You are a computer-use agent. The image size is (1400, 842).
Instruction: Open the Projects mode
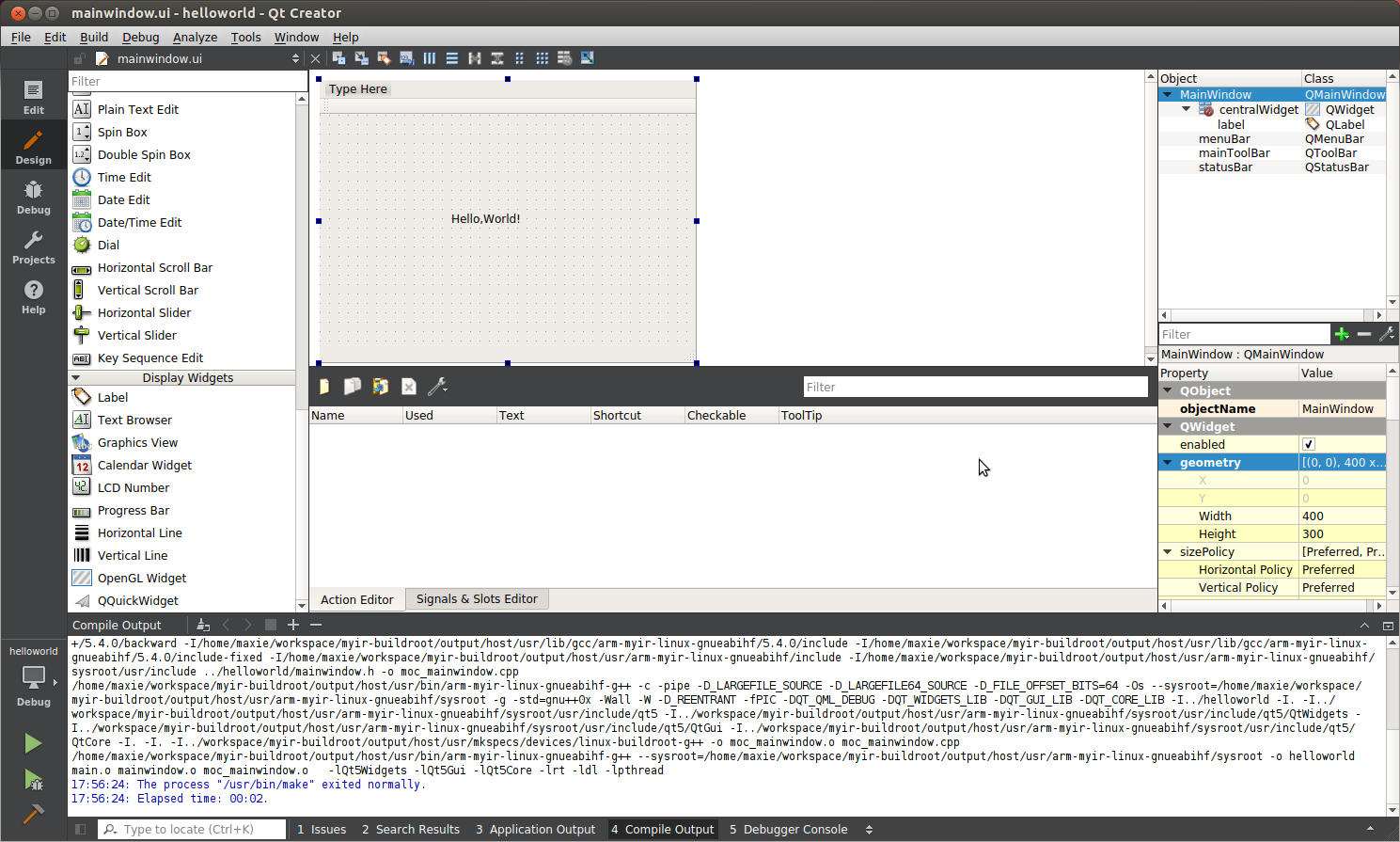pos(33,247)
